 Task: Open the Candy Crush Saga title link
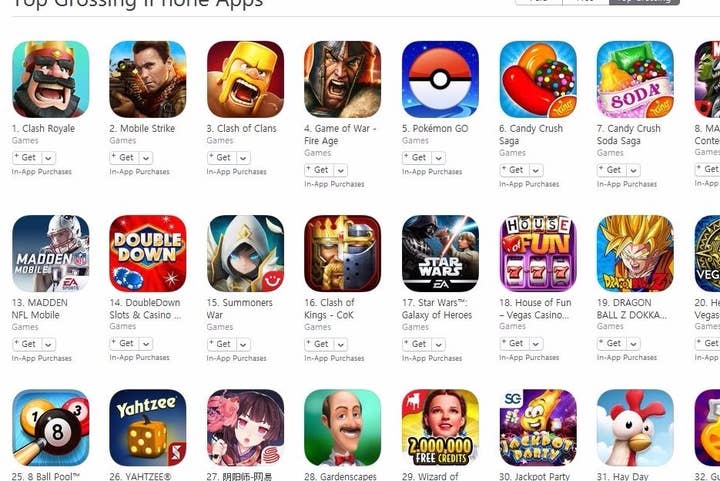(x=531, y=134)
